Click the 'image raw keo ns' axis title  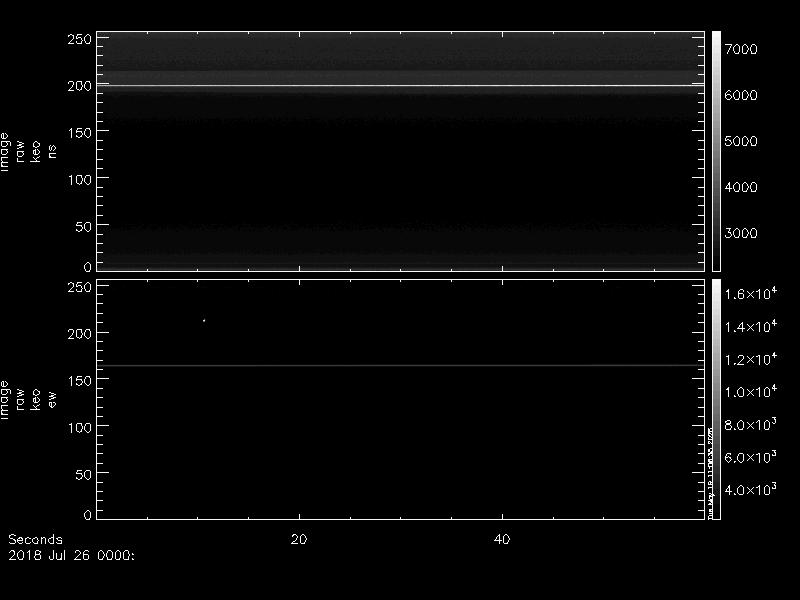click(28, 152)
